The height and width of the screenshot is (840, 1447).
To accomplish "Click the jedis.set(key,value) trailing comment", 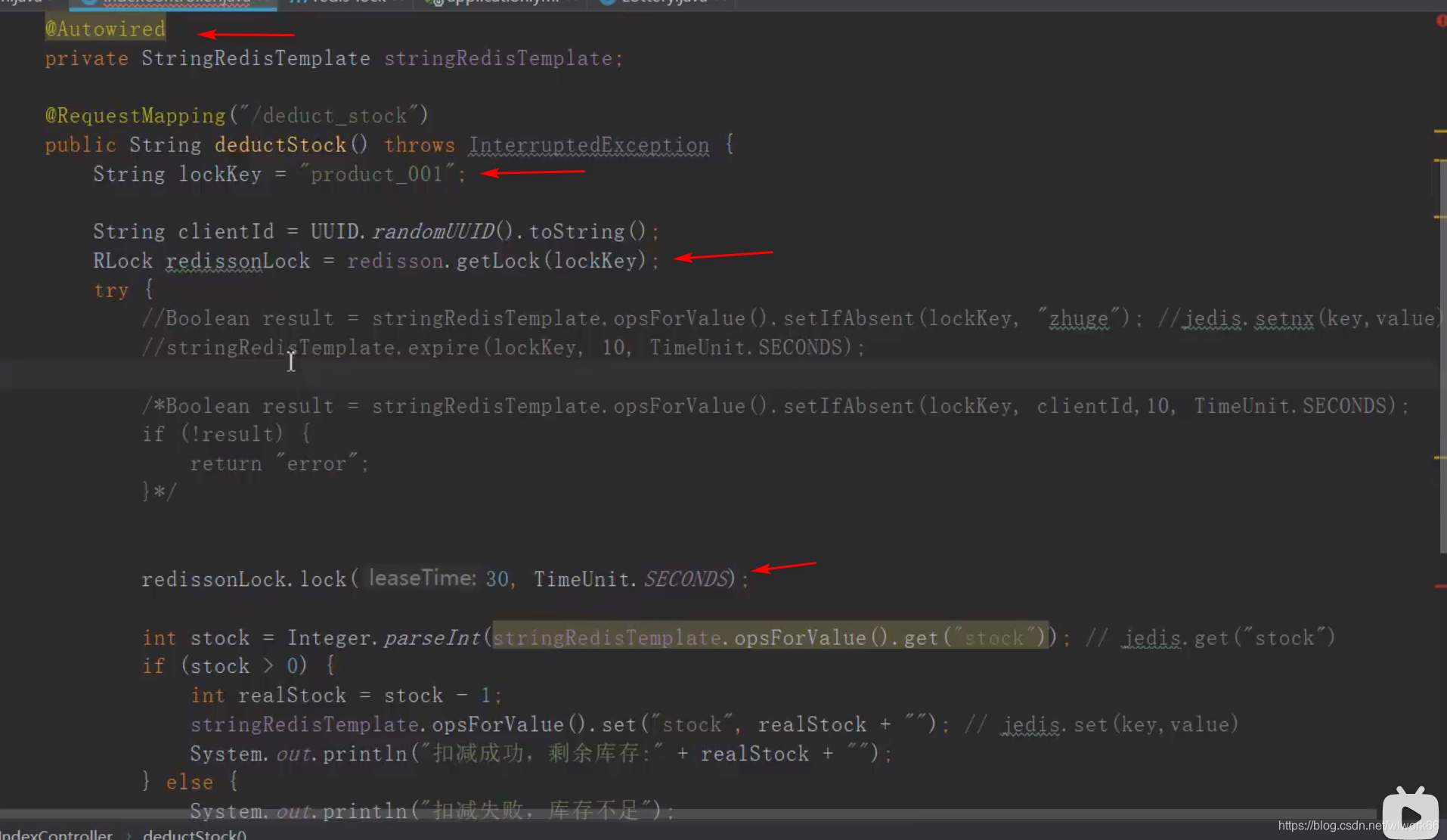I will point(1102,724).
